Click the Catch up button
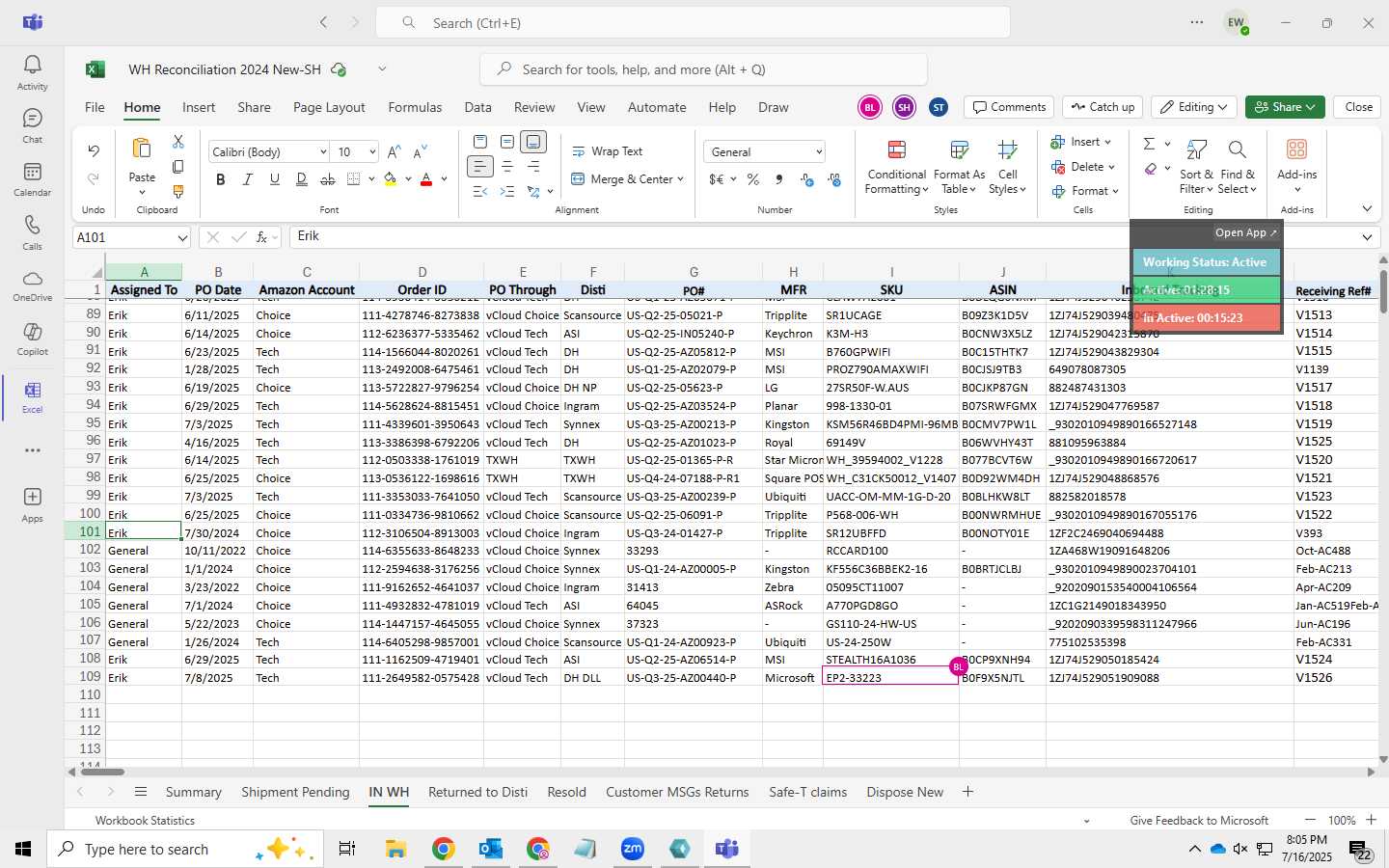Image resolution: width=1389 pixels, height=868 pixels. tap(1103, 107)
